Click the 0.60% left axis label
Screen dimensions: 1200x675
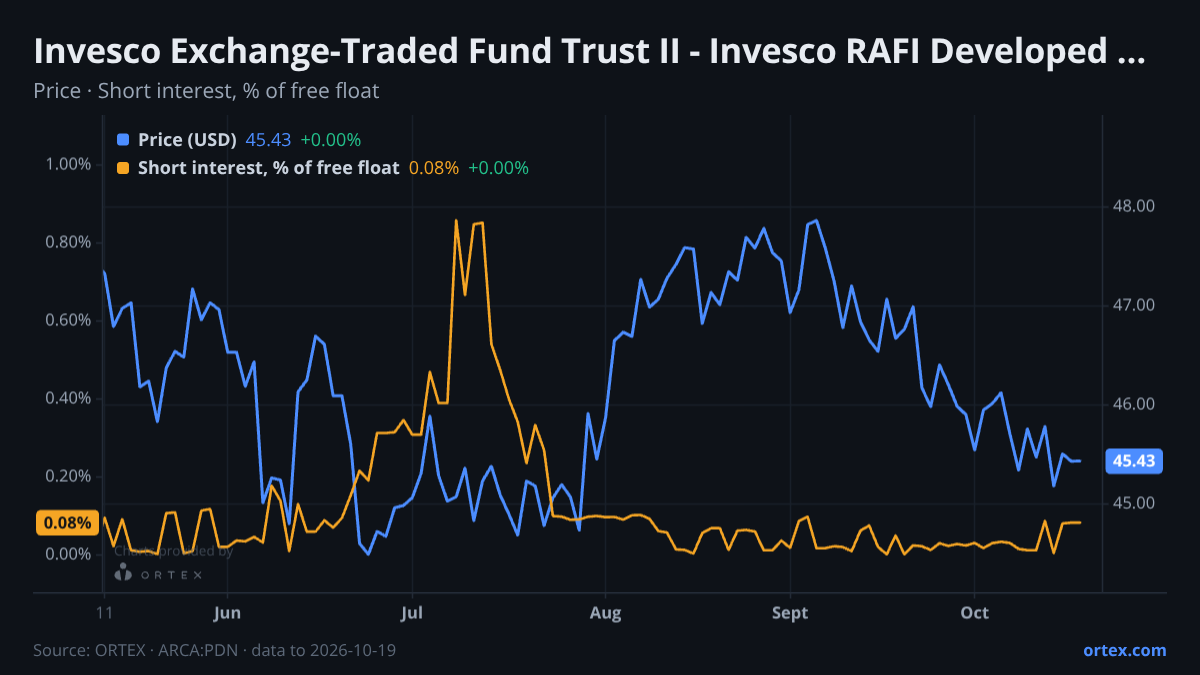(69, 320)
